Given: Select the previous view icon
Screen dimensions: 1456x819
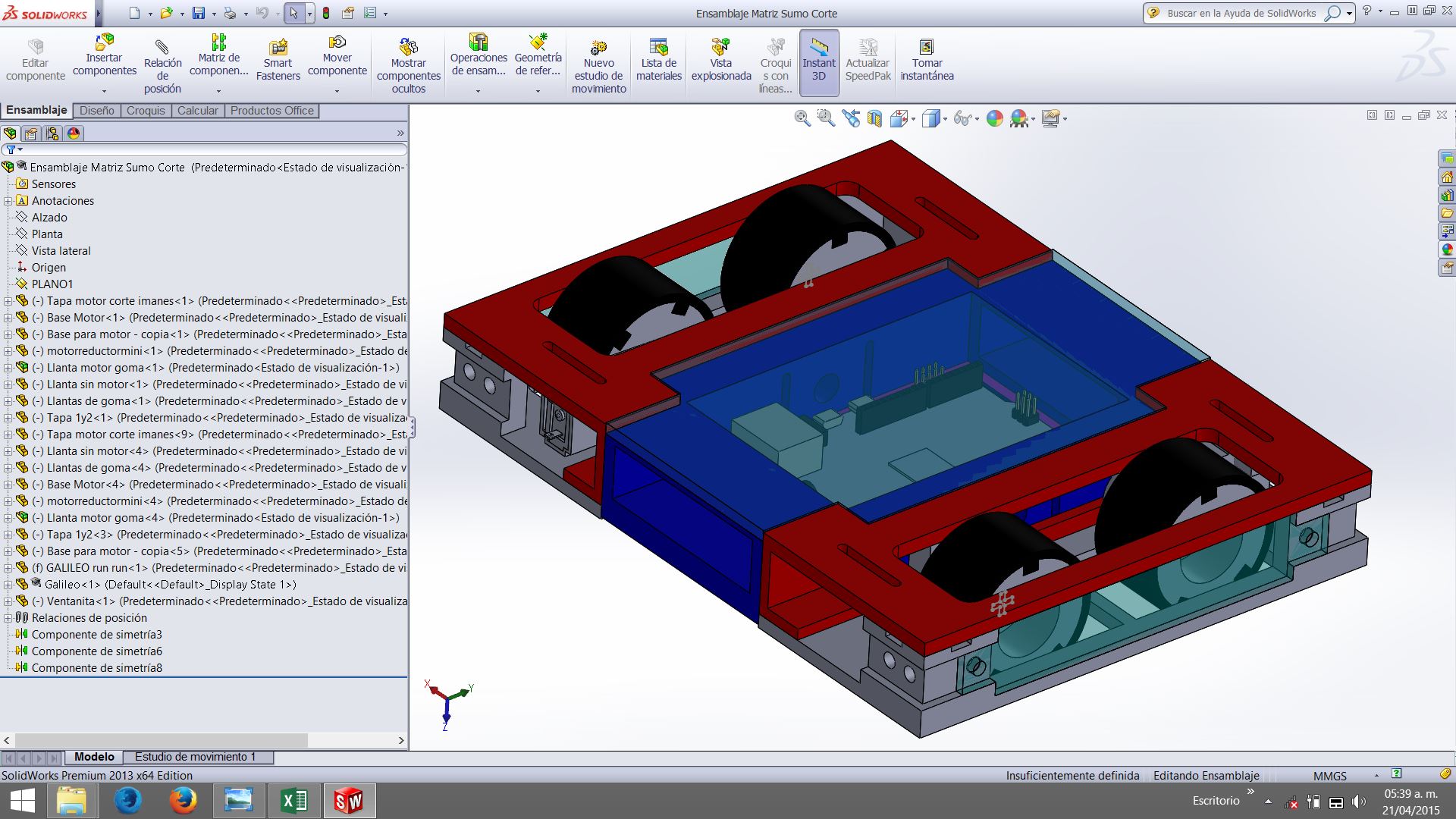Looking at the screenshot, I should coord(851,118).
